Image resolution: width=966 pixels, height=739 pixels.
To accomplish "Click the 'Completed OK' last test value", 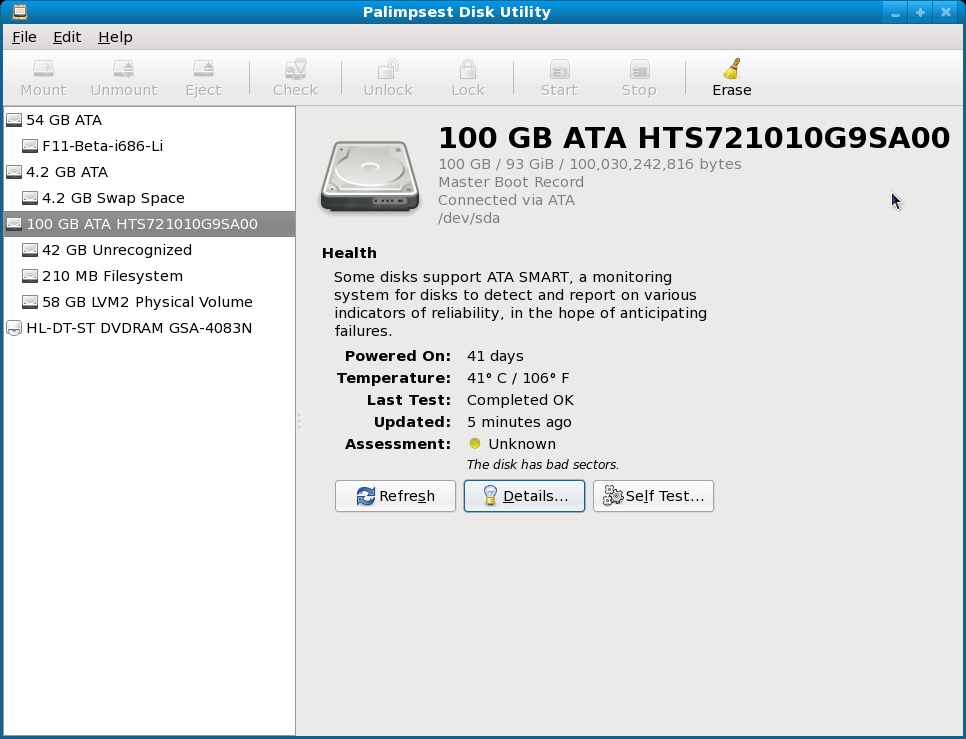I will (x=521, y=400).
